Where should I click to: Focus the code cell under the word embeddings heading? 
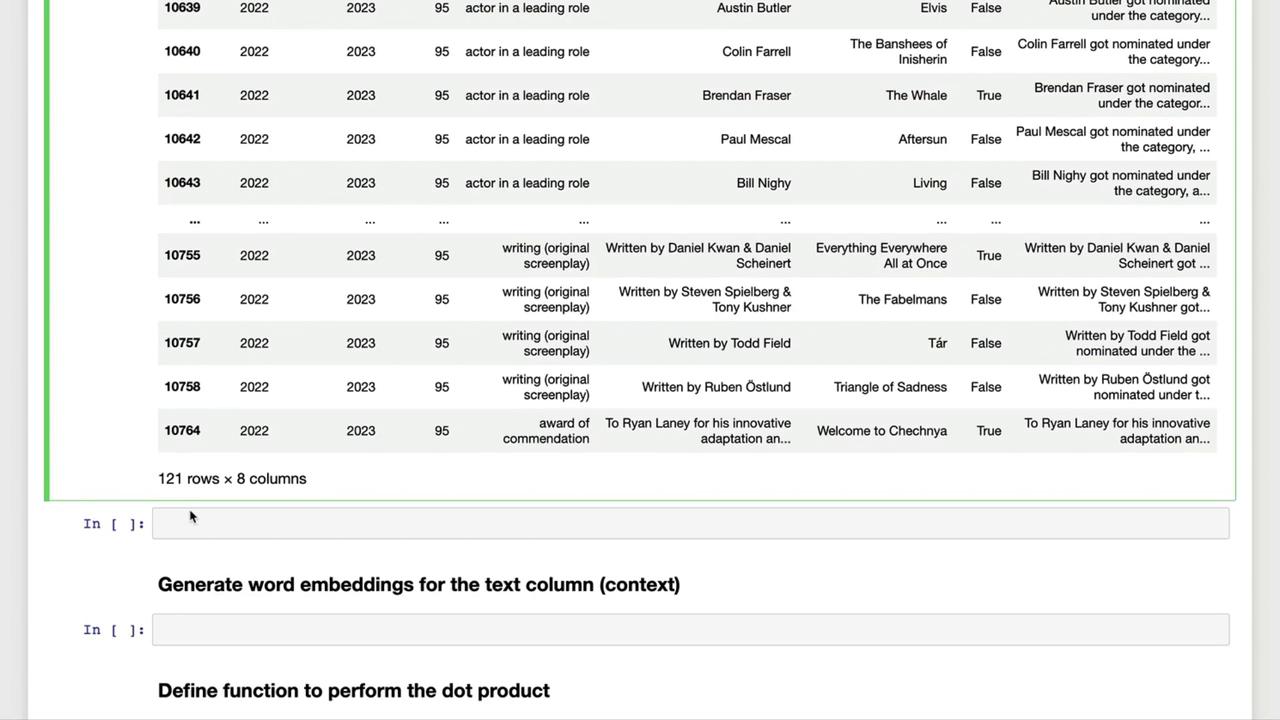[x=690, y=630]
